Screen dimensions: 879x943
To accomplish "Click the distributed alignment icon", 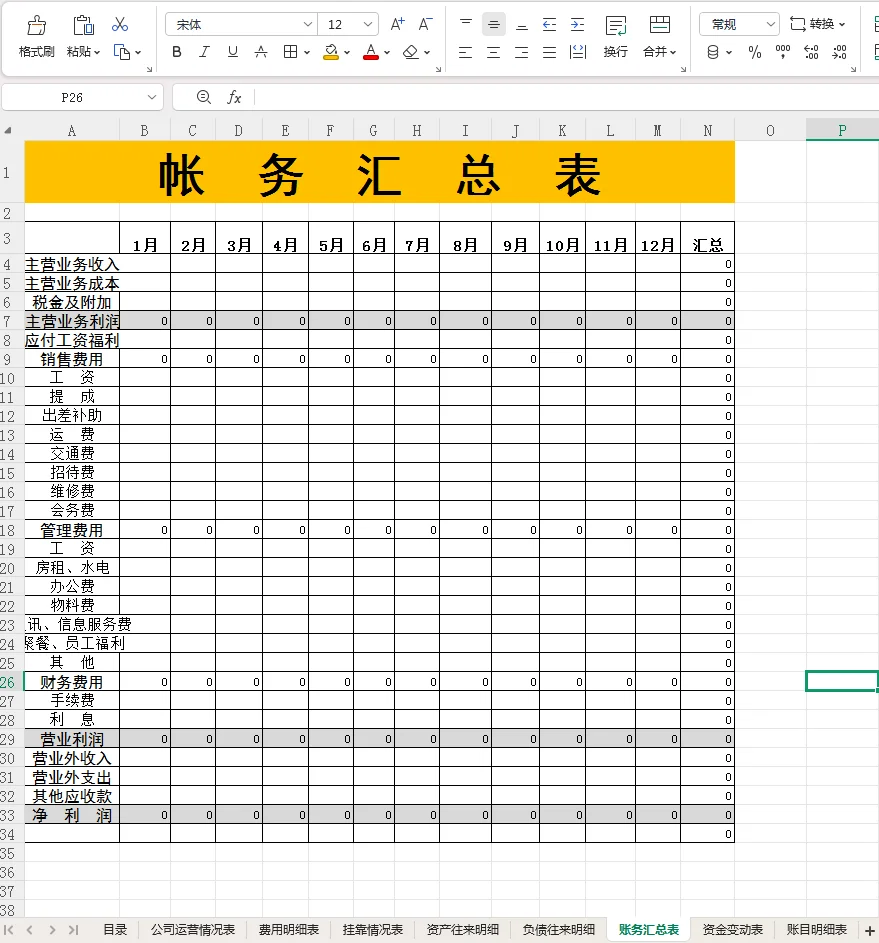I will (x=578, y=52).
